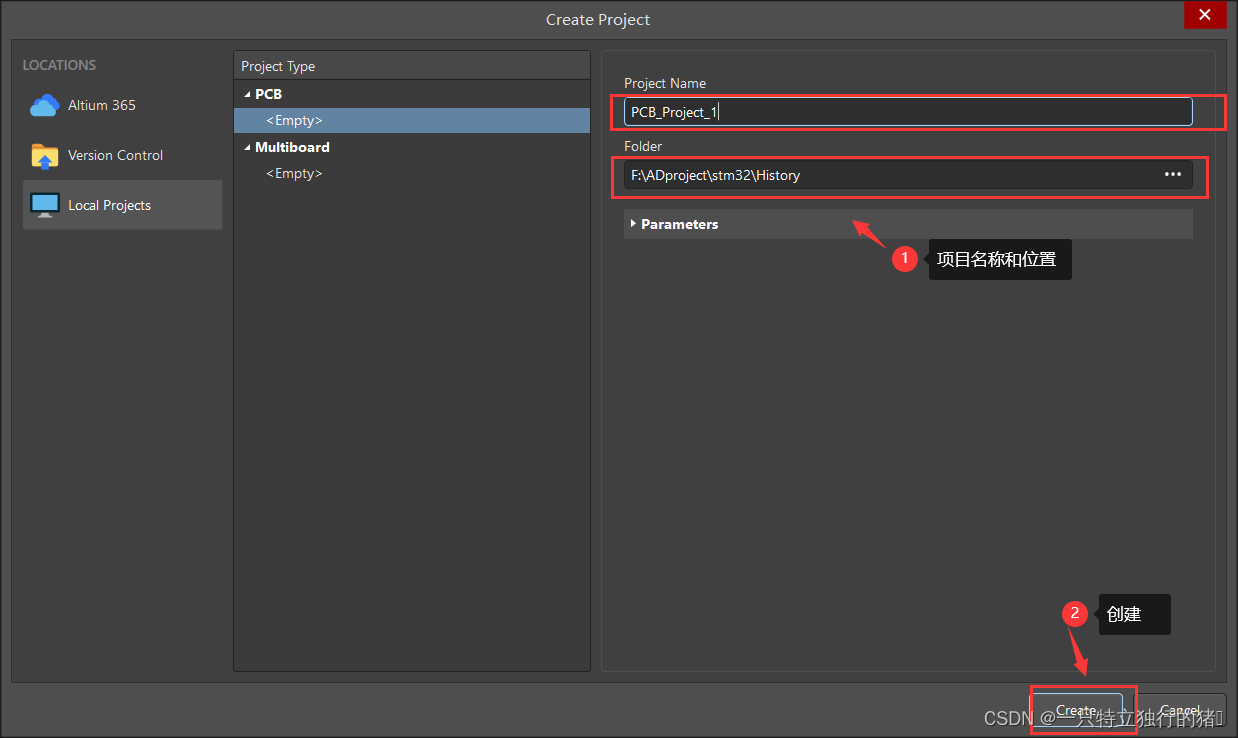Collapse the Multiboard project type group
The image size is (1238, 738).
(247, 147)
